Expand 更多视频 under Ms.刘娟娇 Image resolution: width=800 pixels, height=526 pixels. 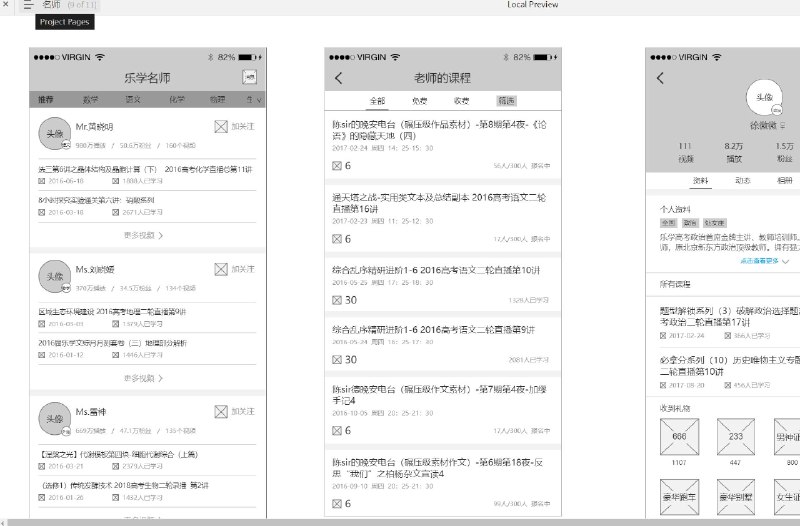click(143, 378)
